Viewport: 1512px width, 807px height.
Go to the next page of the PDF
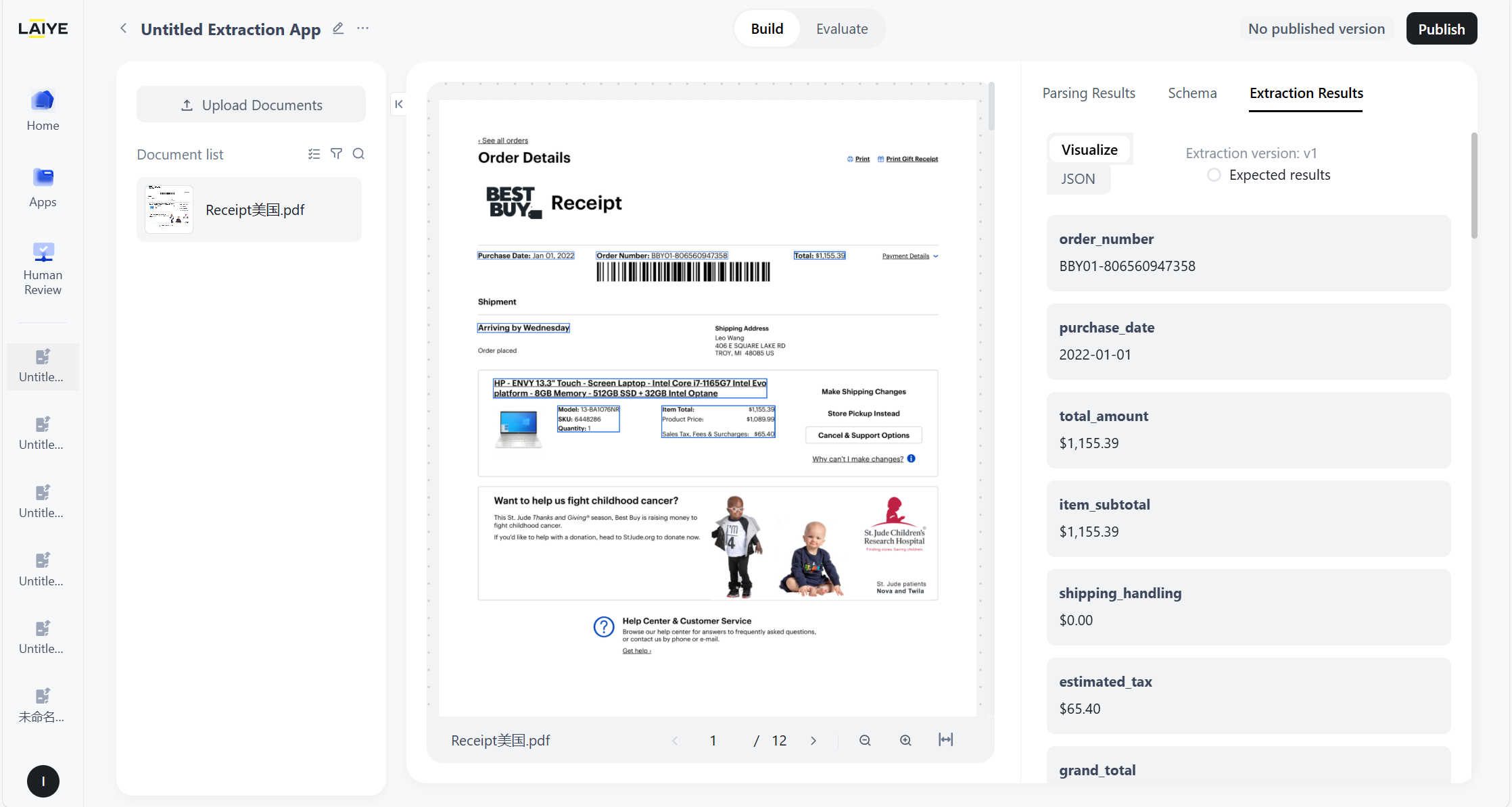(813, 741)
